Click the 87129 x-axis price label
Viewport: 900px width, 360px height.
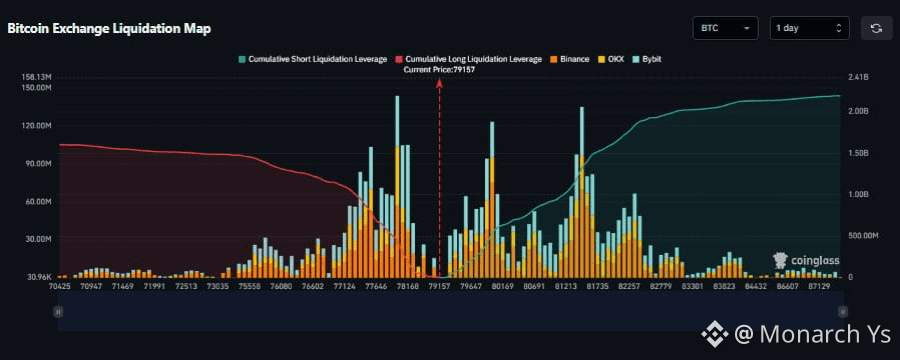(820, 285)
